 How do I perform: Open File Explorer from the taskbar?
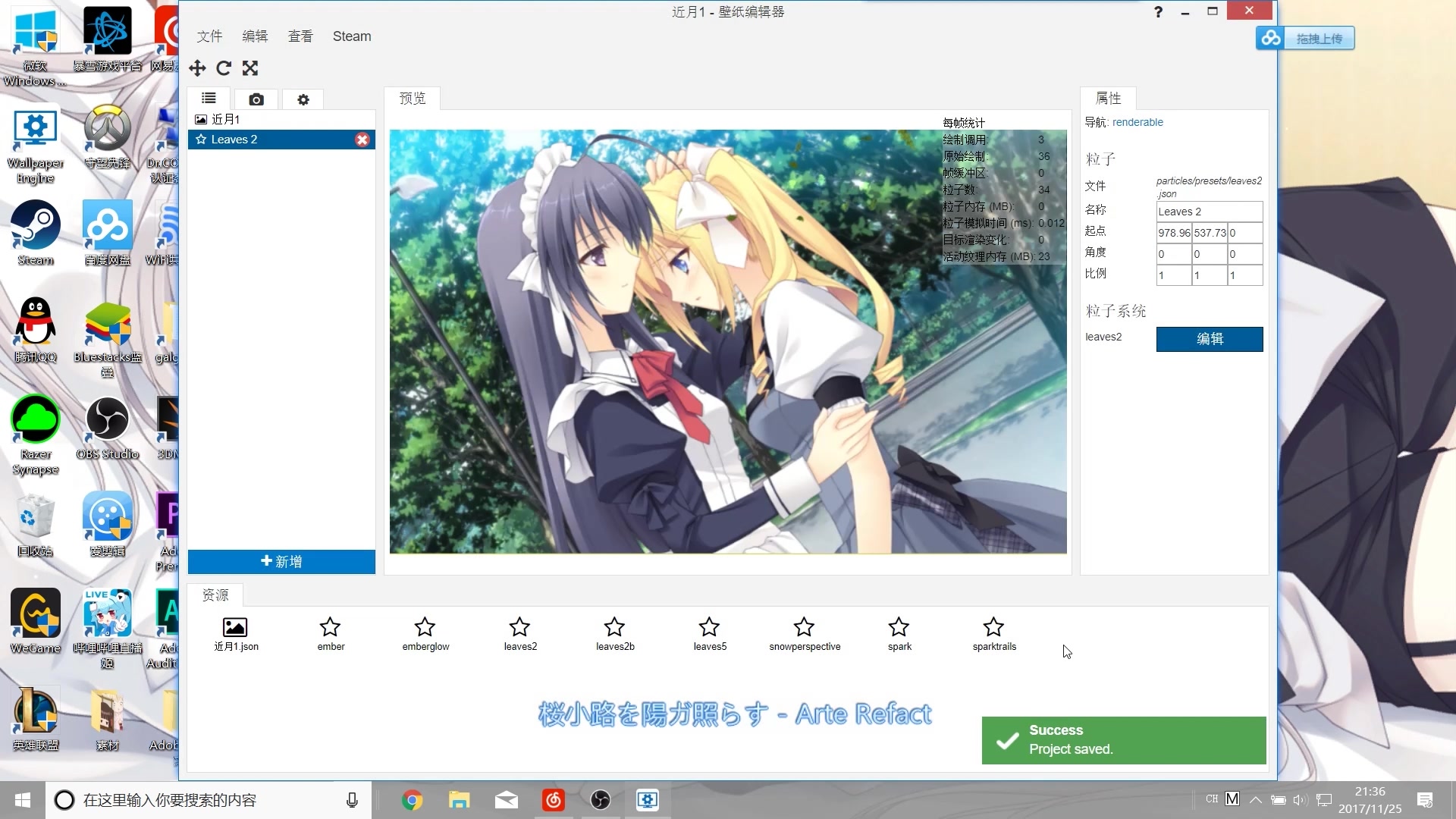460,800
